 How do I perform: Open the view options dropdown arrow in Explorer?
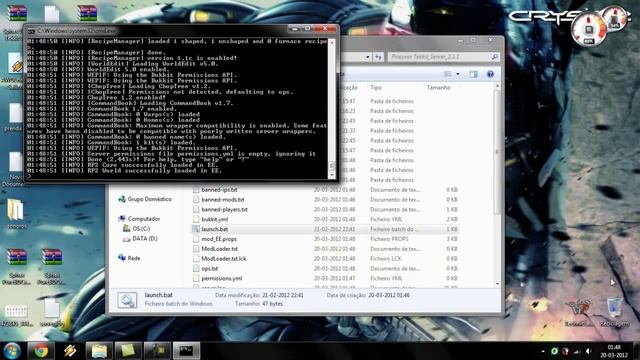pyautogui.click(x=458, y=74)
